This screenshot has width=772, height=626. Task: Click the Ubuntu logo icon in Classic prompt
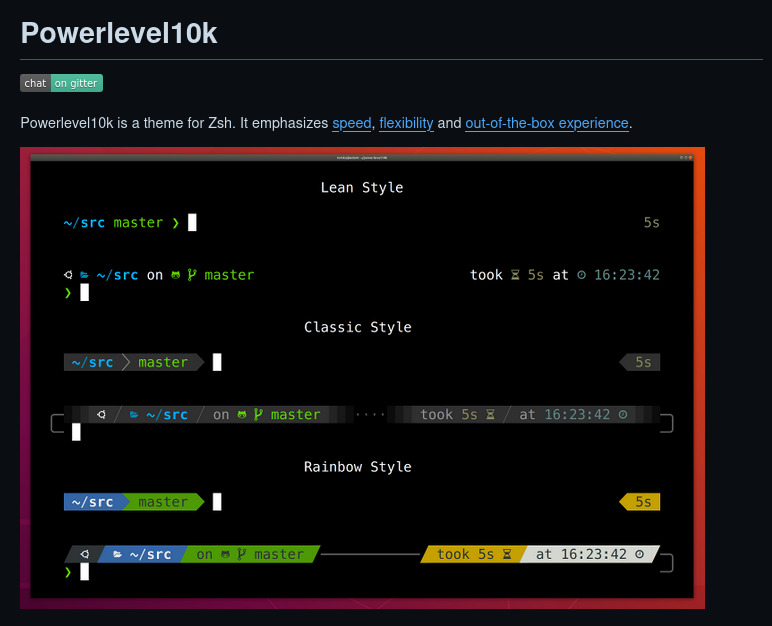[101, 415]
